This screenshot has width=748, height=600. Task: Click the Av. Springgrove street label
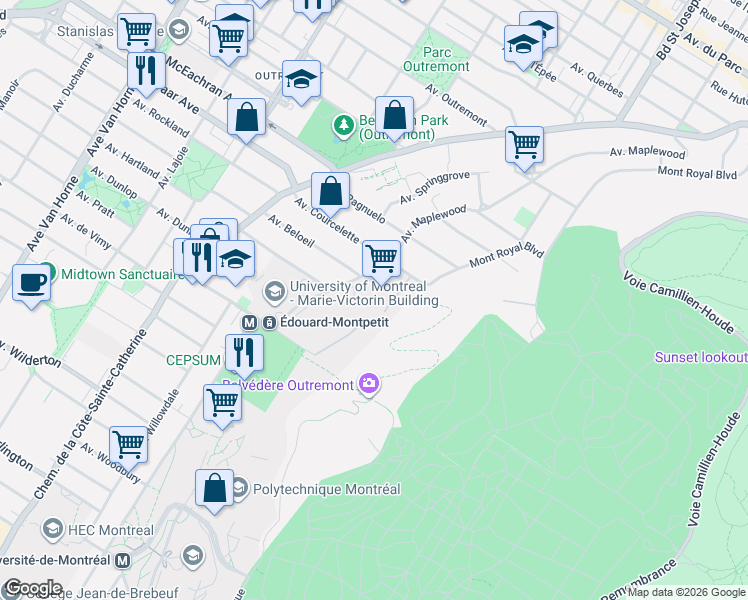click(435, 187)
